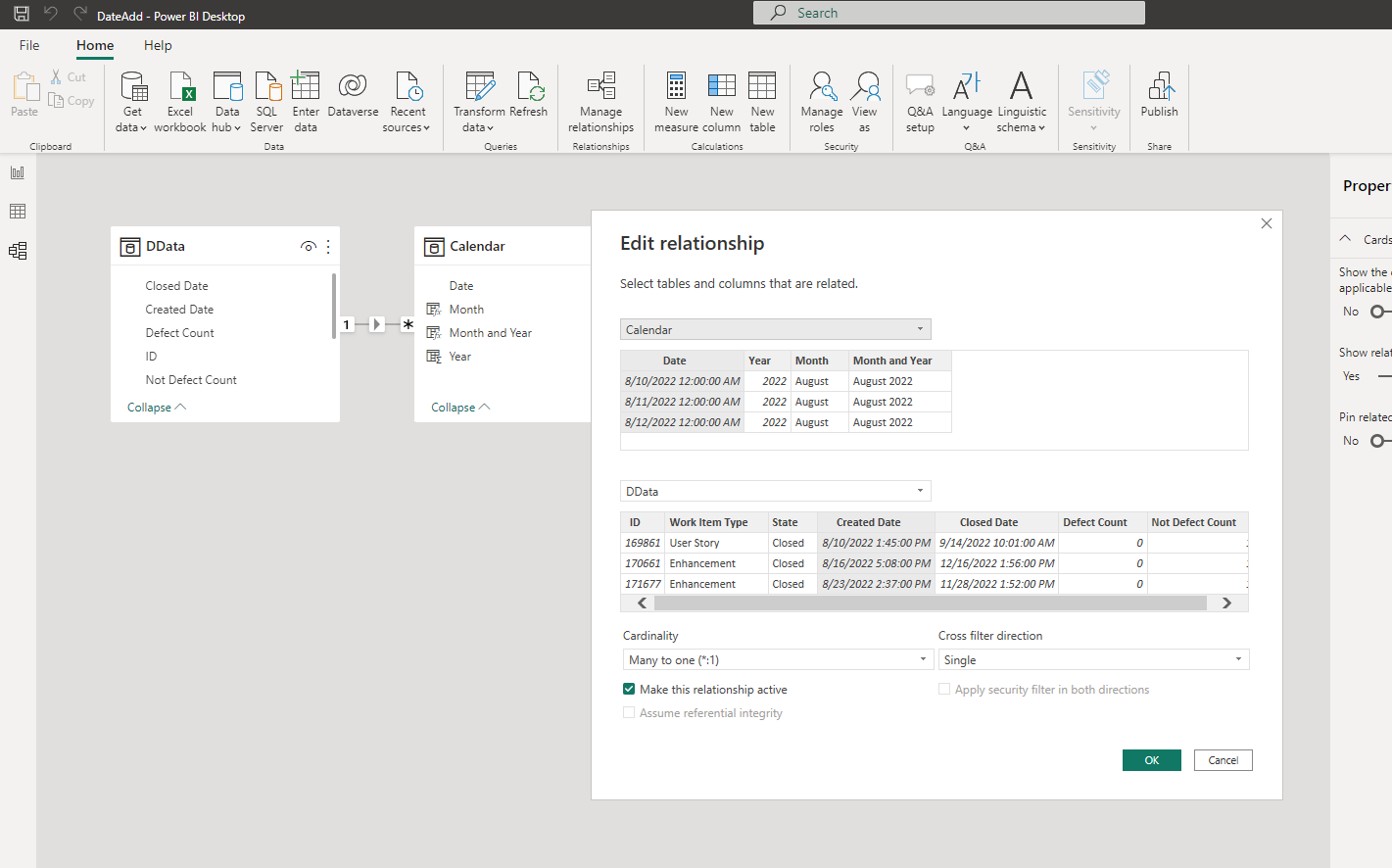The height and width of the screenshot is (868, 1392).
Task: Uncheck Make this relationship active
Action: coord(629,690)
